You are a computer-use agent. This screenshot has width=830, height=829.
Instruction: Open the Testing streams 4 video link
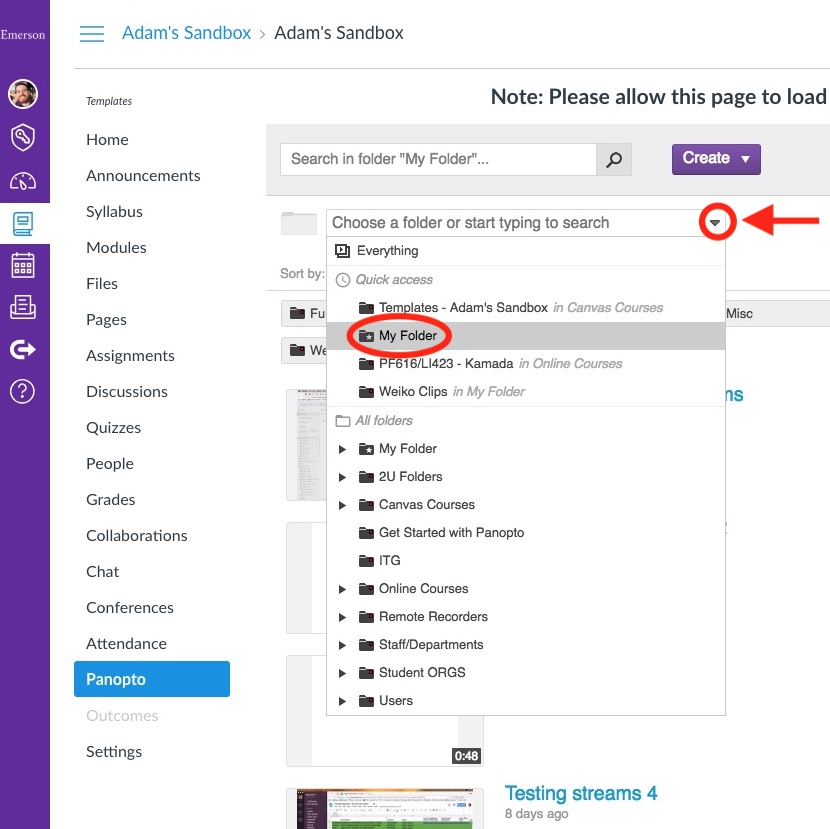point(581,794)
